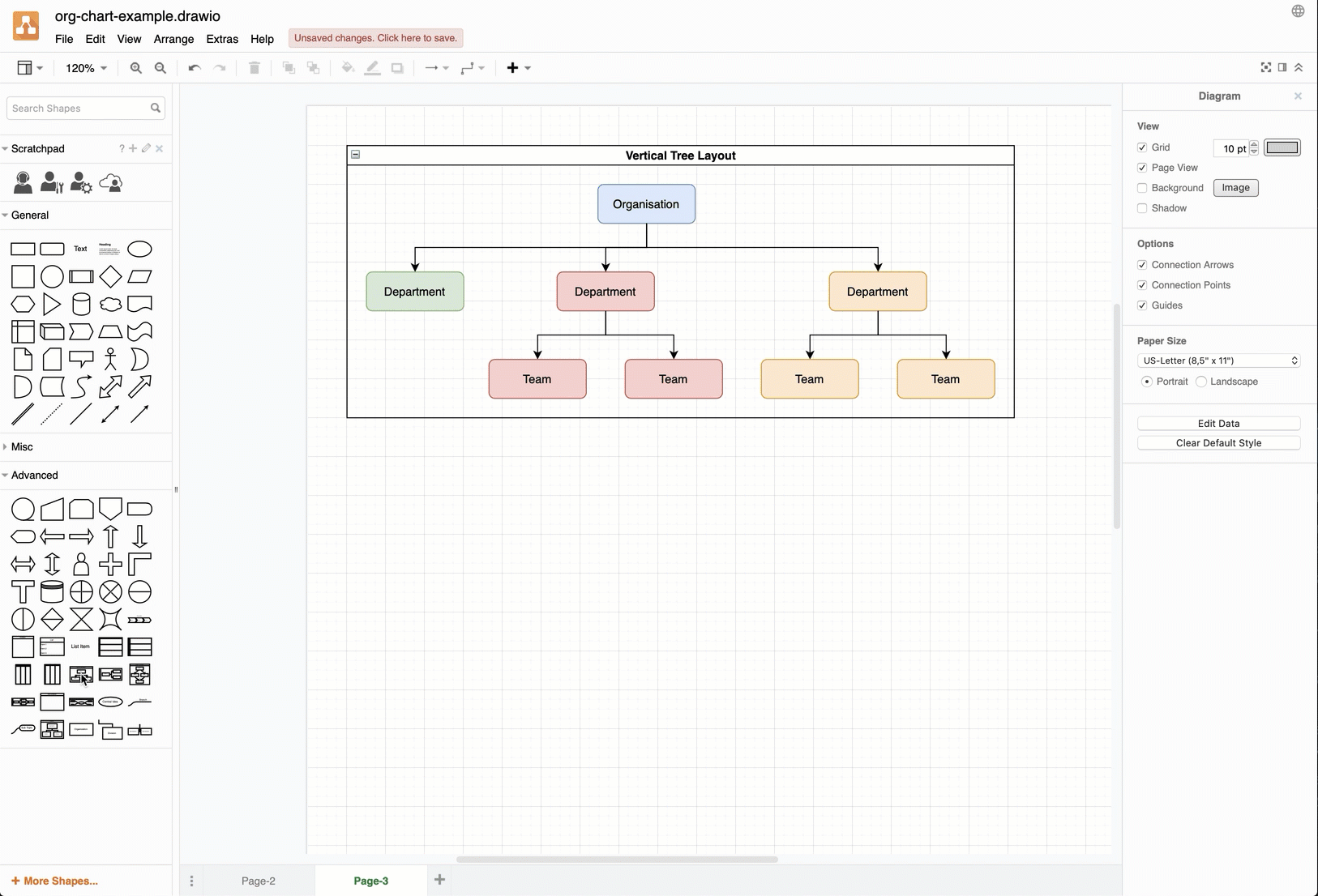Select the Cloud shape in General shapes
Viewport: 1318px width, 896px height.
[x=110, y=304]
